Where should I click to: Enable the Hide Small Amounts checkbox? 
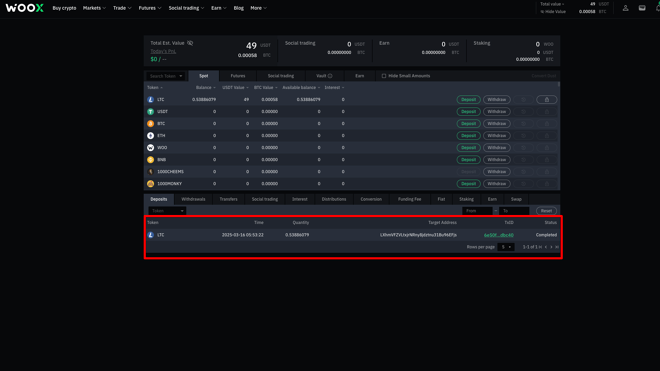coord(383,76)
